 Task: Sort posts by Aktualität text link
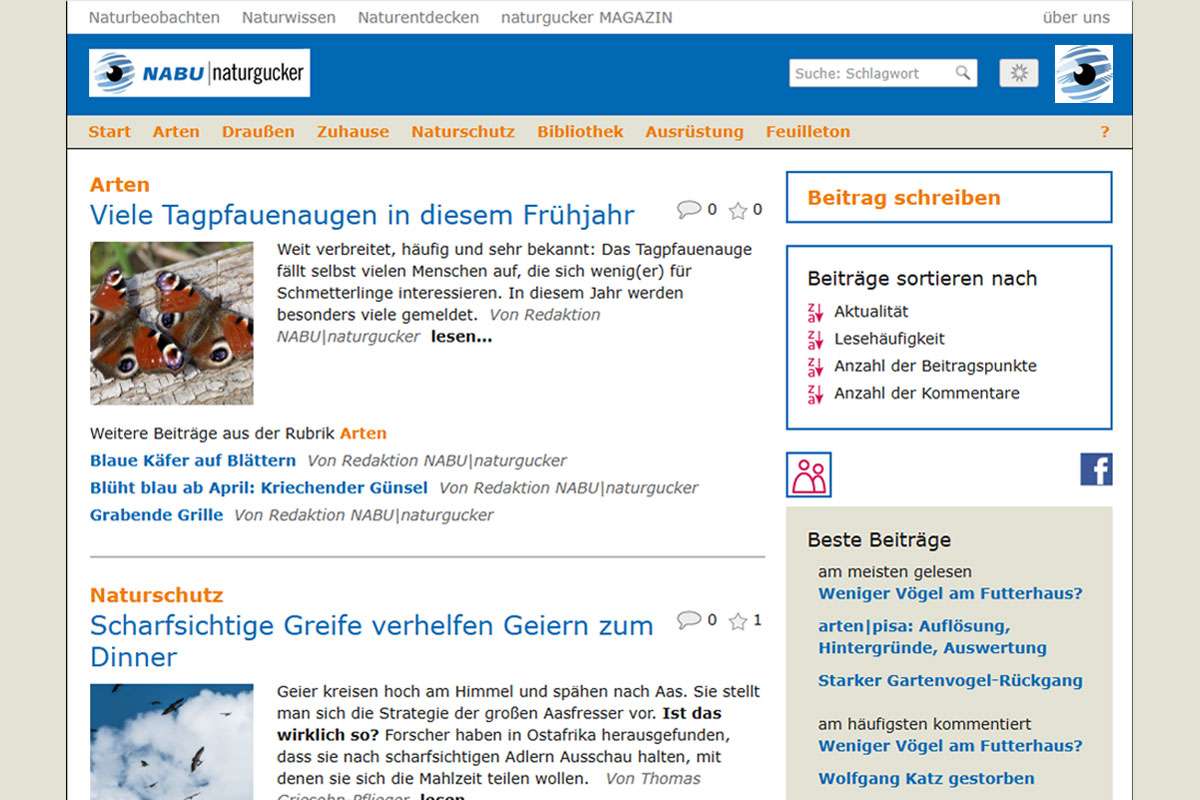point(871,312)
